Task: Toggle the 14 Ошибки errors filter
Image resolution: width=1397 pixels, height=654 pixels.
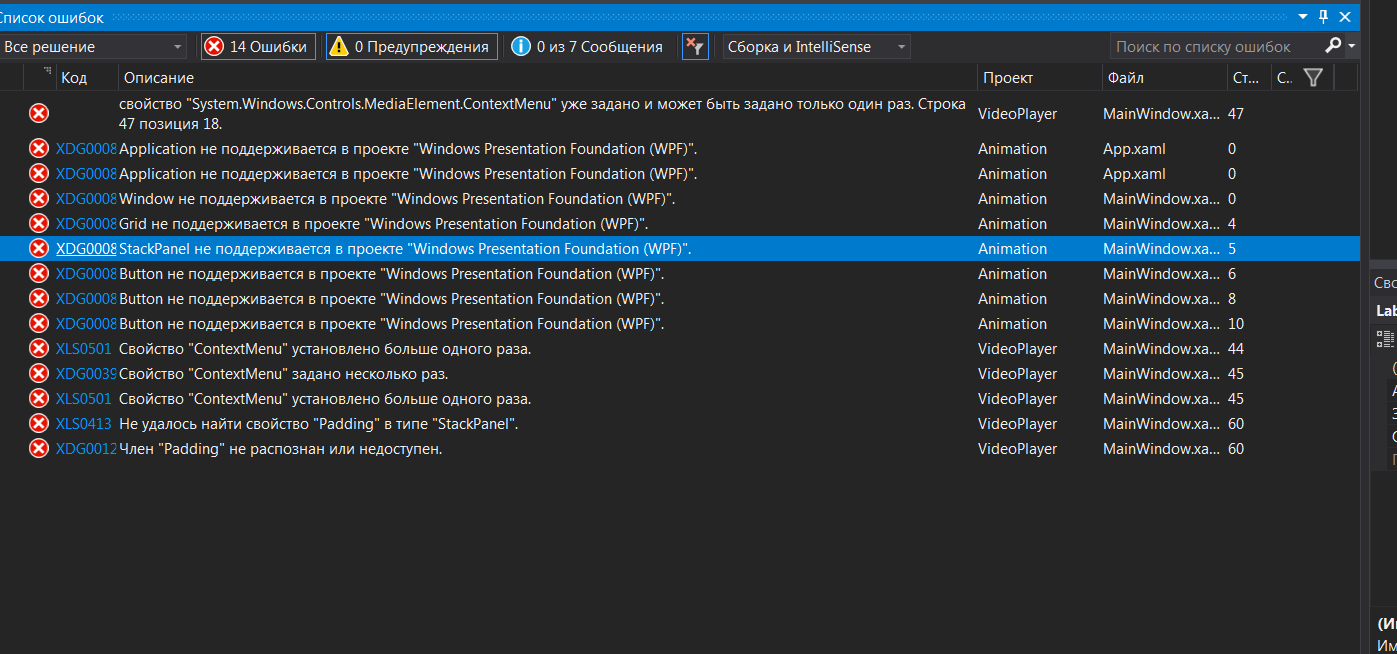Action: click(258, 46)
